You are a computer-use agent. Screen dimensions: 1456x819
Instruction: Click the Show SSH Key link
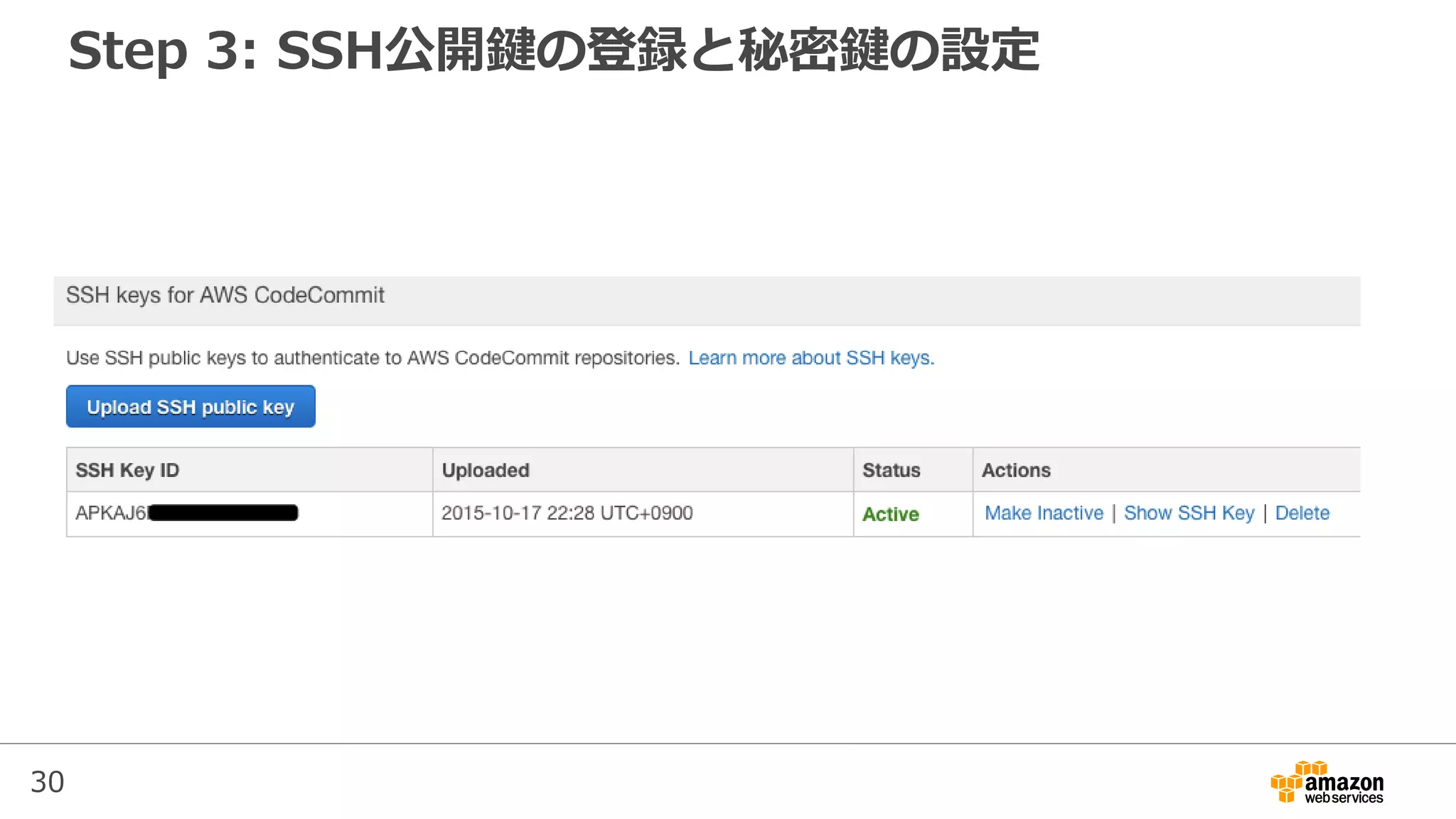1189,513
